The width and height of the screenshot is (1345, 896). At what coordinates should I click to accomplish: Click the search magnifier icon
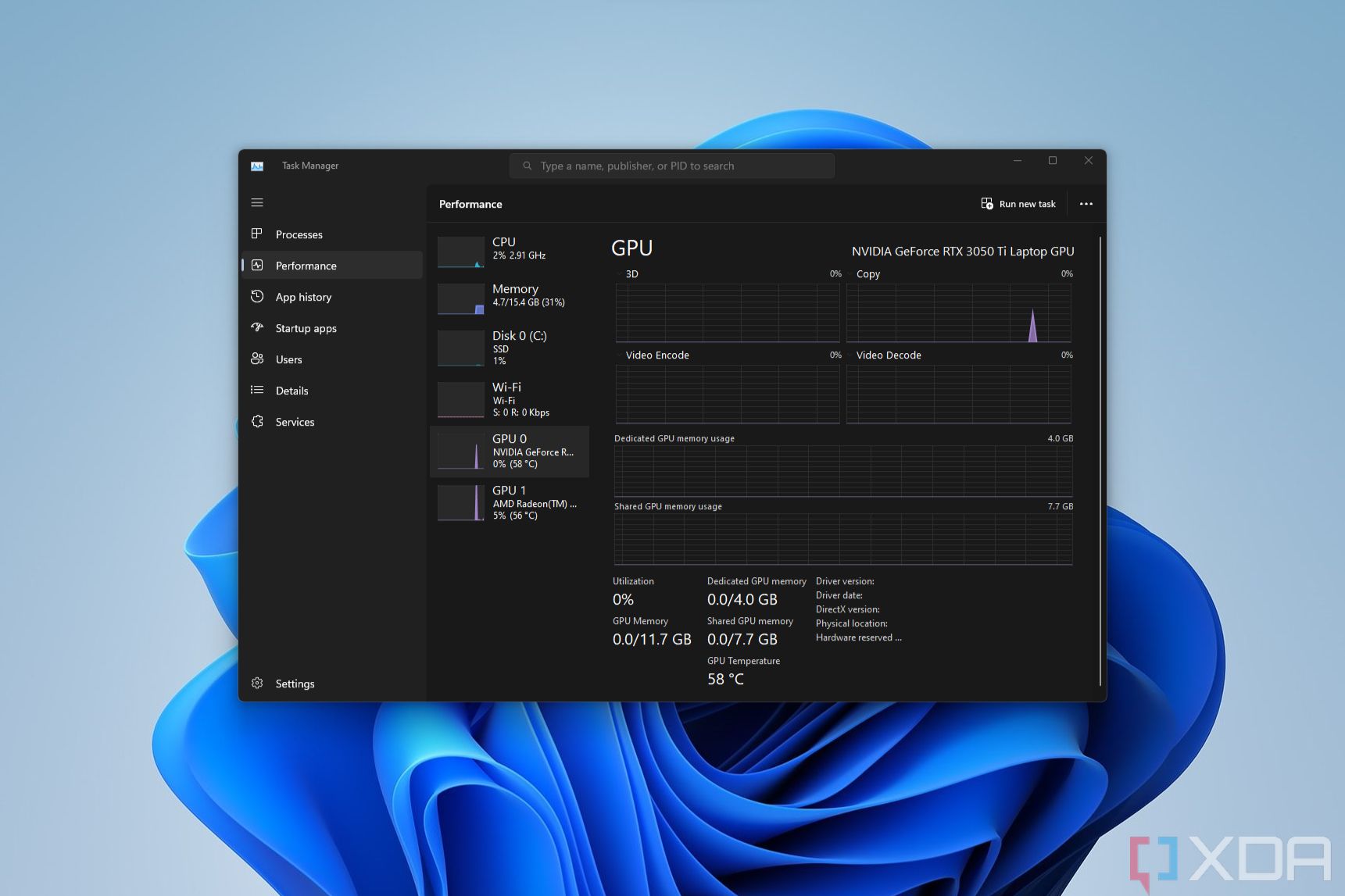tap(528, 166)
